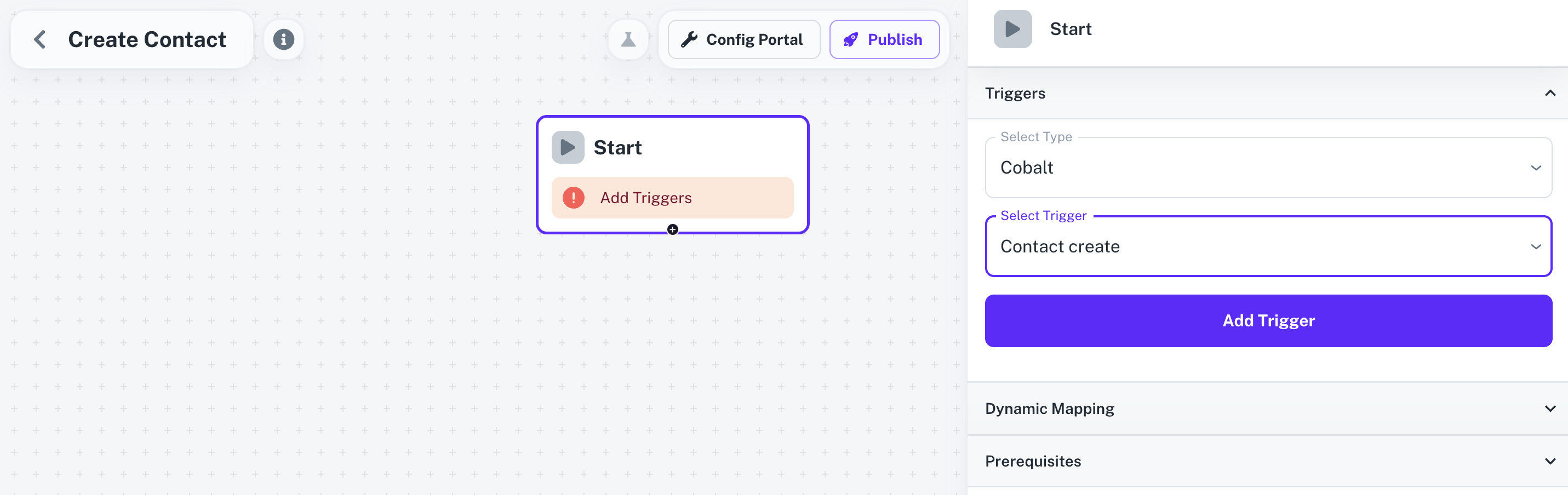Click the plus icon below the Start node
Image resolution: width=1568 pixels, height=495 pixels.
click(x=672, y=229)
